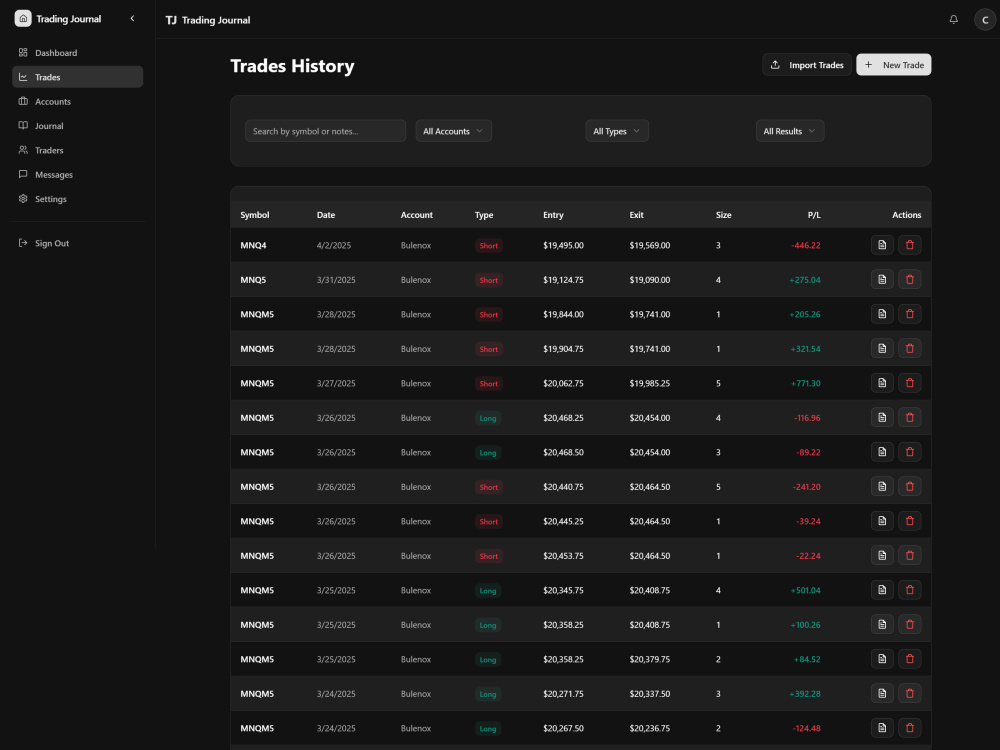View notes for the +771.30 trade
The height and width of the screenshot is (750, 1000).
pos(882,383)
